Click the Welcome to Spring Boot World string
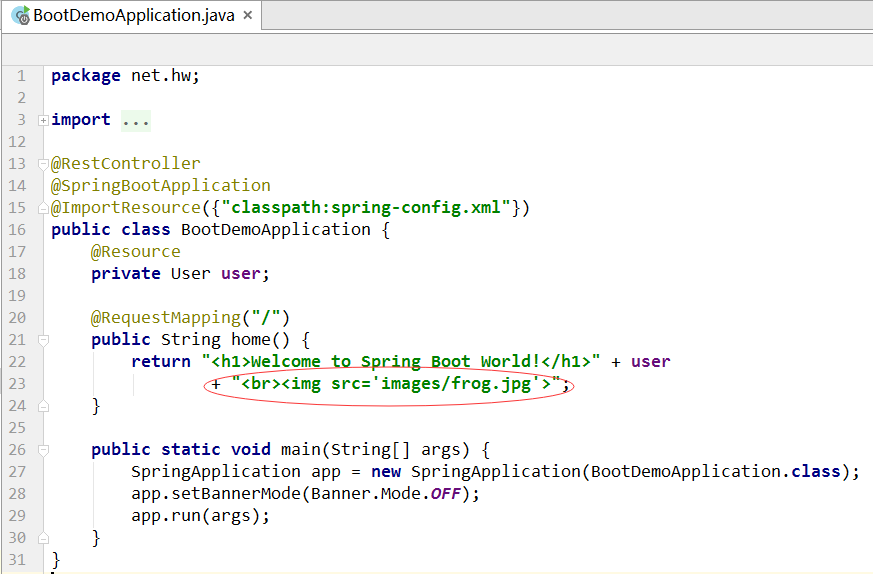The width and height of the screenshot is (873, 574). click(x=401, y=361)
